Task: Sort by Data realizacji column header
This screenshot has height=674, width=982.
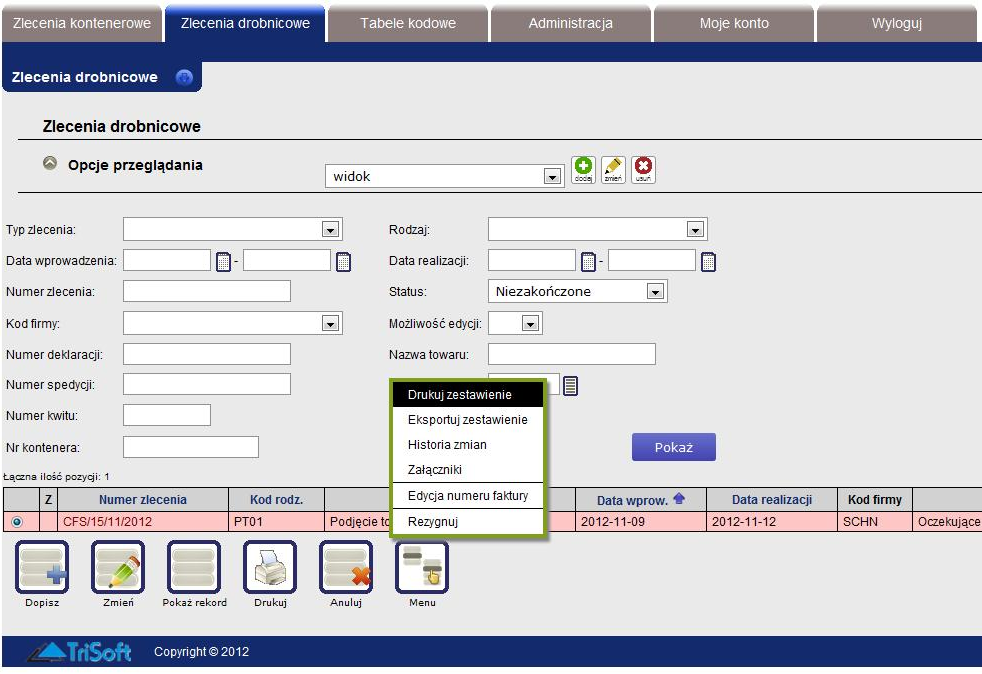Action: 772,500
